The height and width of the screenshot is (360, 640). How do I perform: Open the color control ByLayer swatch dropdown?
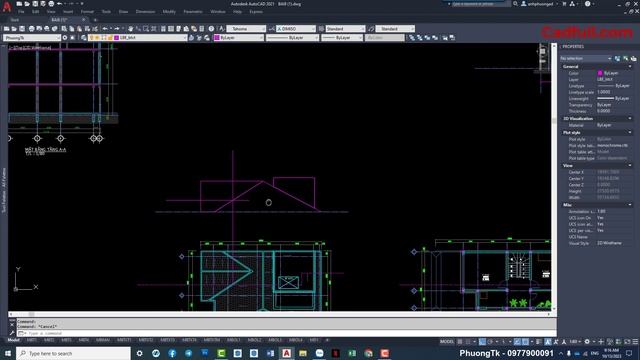[239, 38]
